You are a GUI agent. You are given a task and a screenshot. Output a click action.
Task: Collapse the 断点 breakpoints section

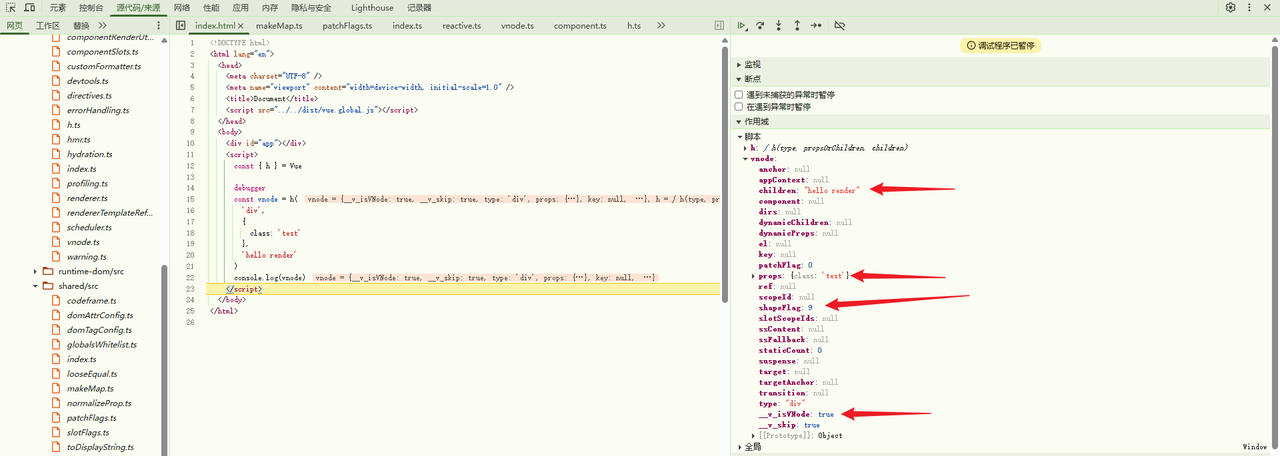(x=739, y=79)
